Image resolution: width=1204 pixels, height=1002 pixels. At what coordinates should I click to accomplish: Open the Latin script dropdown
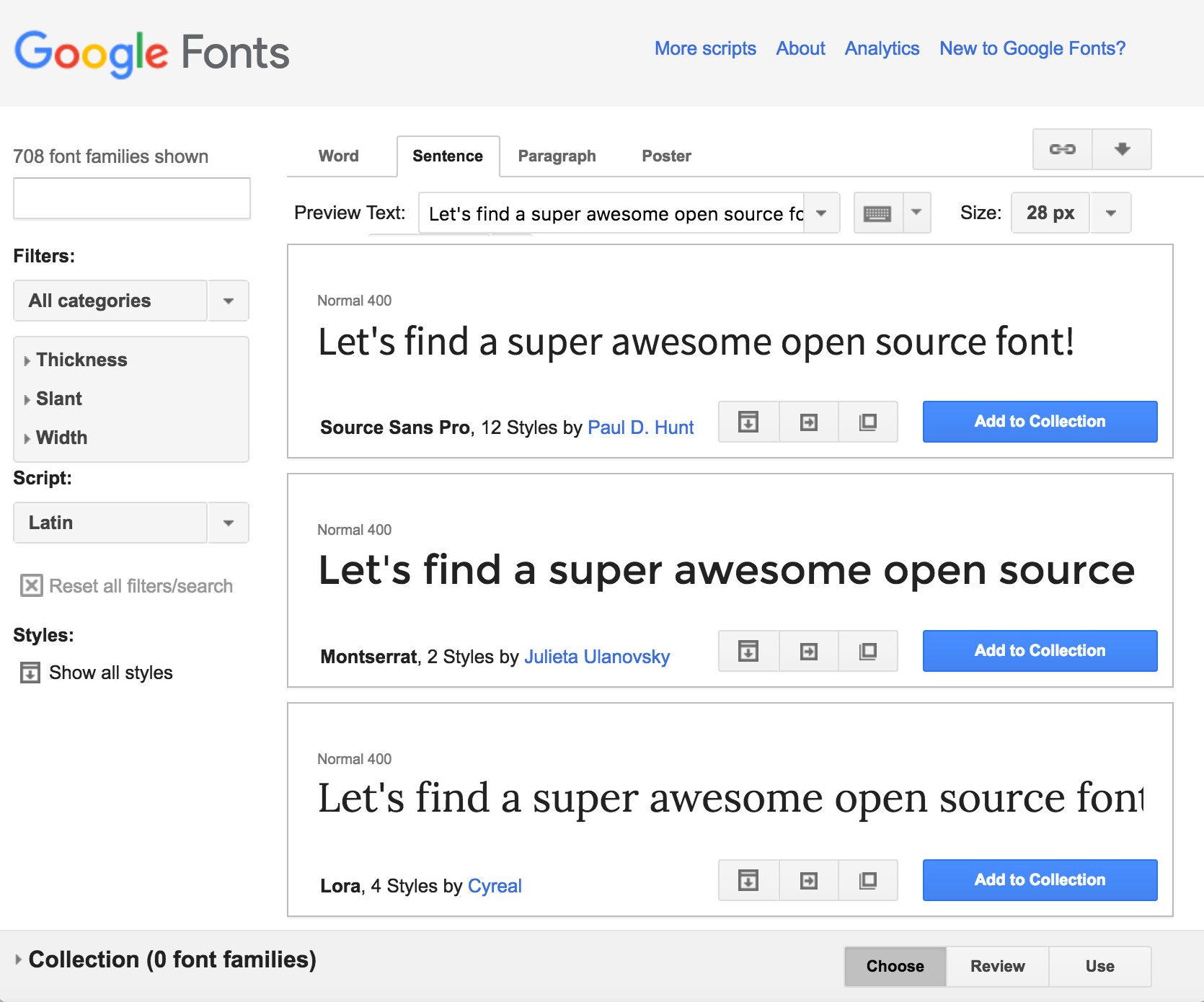(131, 523)
